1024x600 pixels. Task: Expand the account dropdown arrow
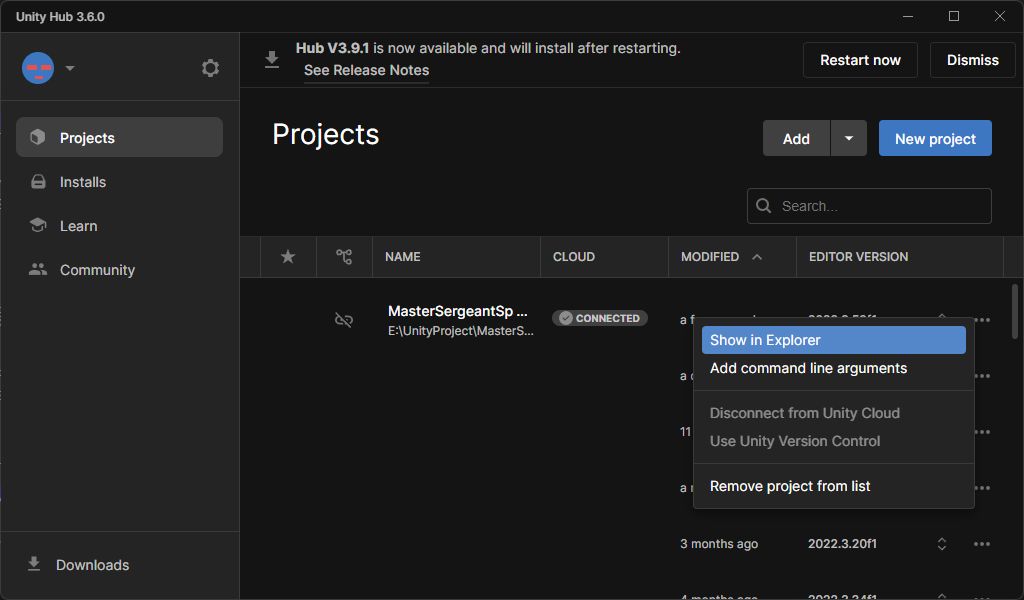tap(70, 68)
